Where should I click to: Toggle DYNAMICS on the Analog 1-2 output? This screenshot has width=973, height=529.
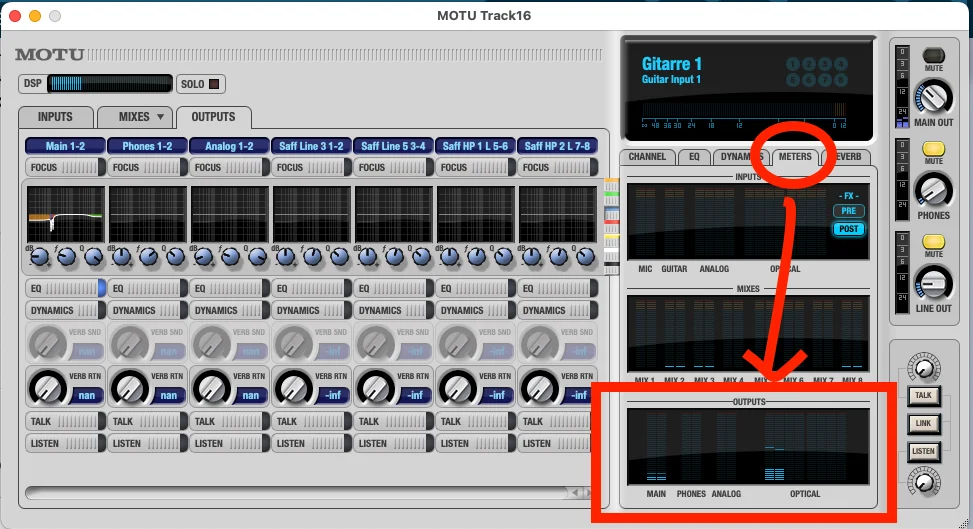click(229, 310)
